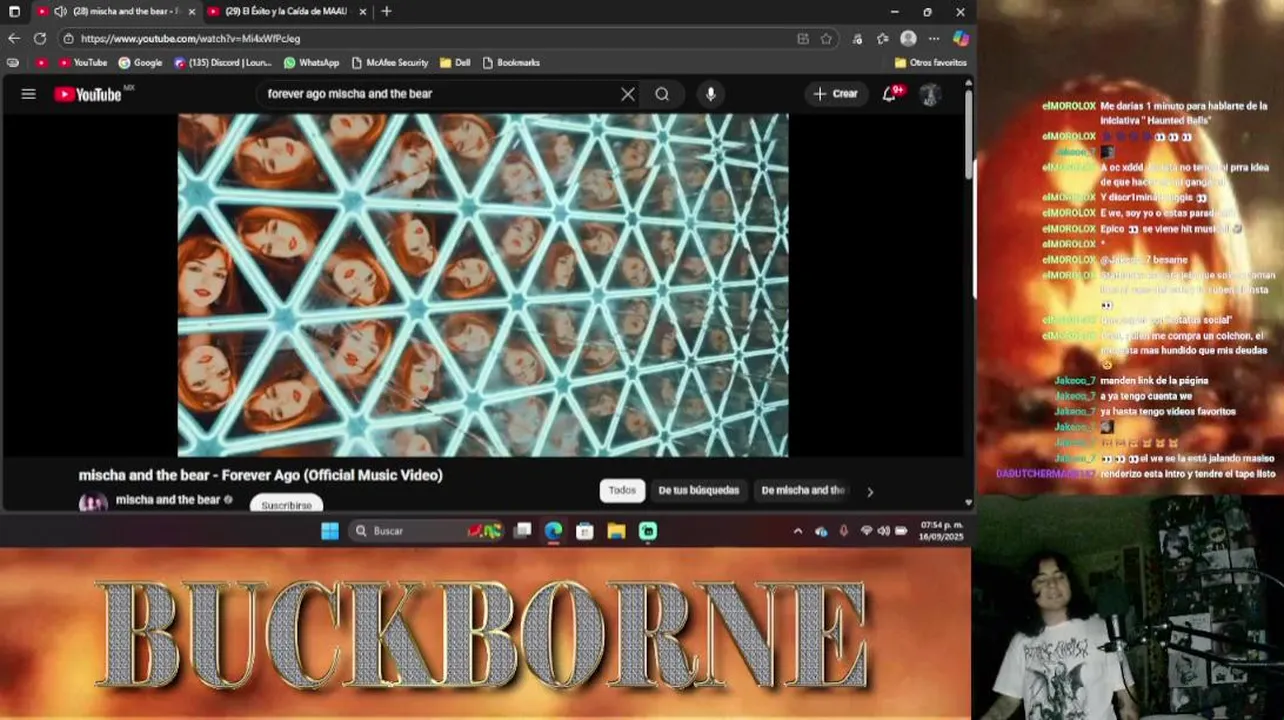
Task: Click the mischa and the bear channel avatar
Action: (x=93, y=502)
